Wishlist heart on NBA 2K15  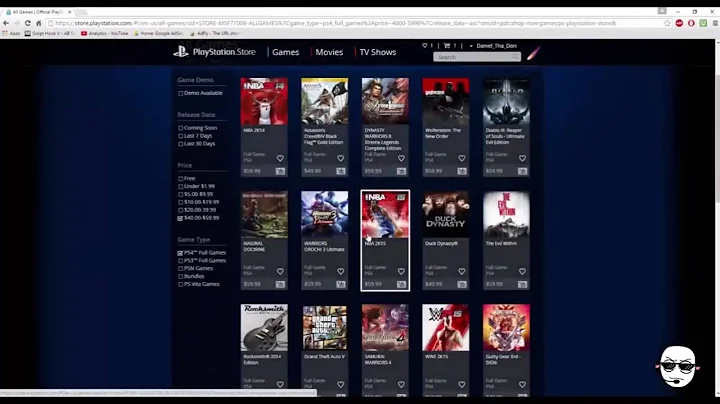401,272
